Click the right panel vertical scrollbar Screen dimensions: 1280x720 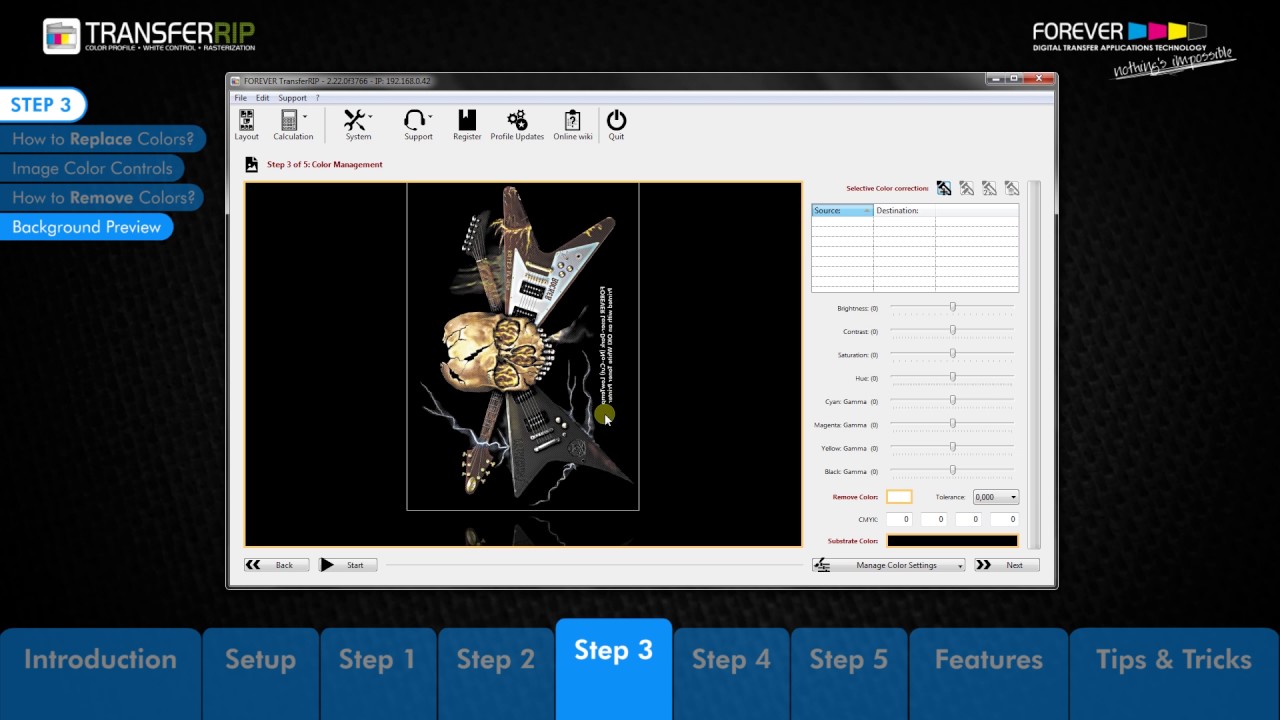[x=1034, y=364]
